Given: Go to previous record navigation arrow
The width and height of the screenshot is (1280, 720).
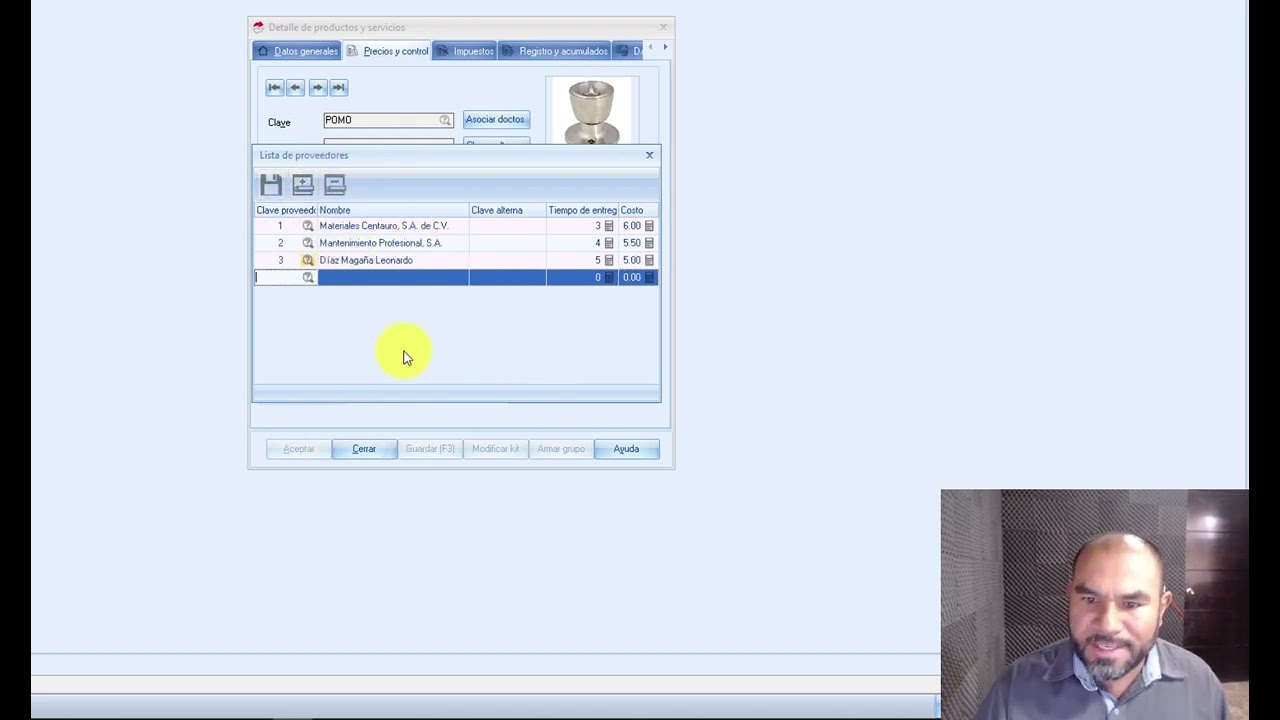Looking at the screenshot, I should (295, 88).
